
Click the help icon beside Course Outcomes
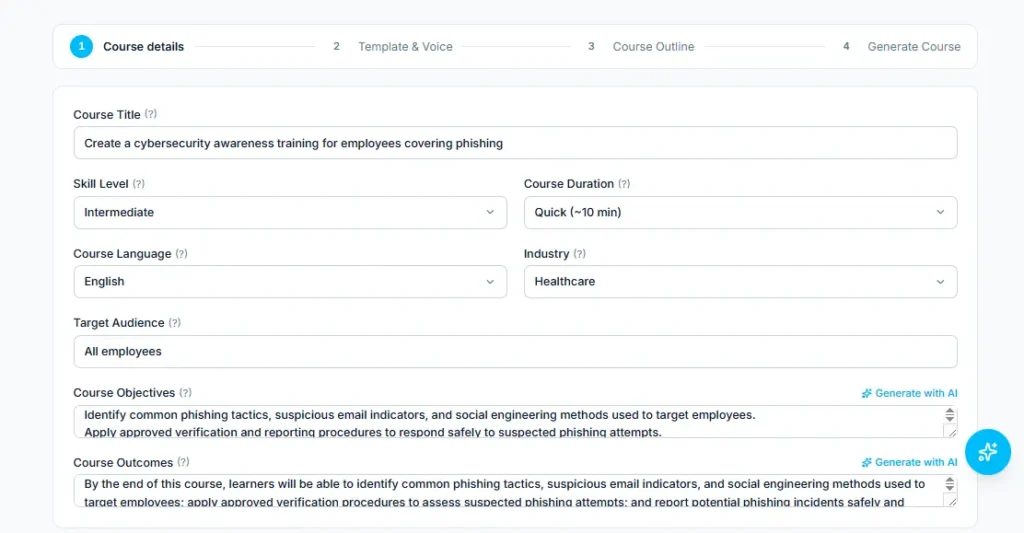[184, 462]
